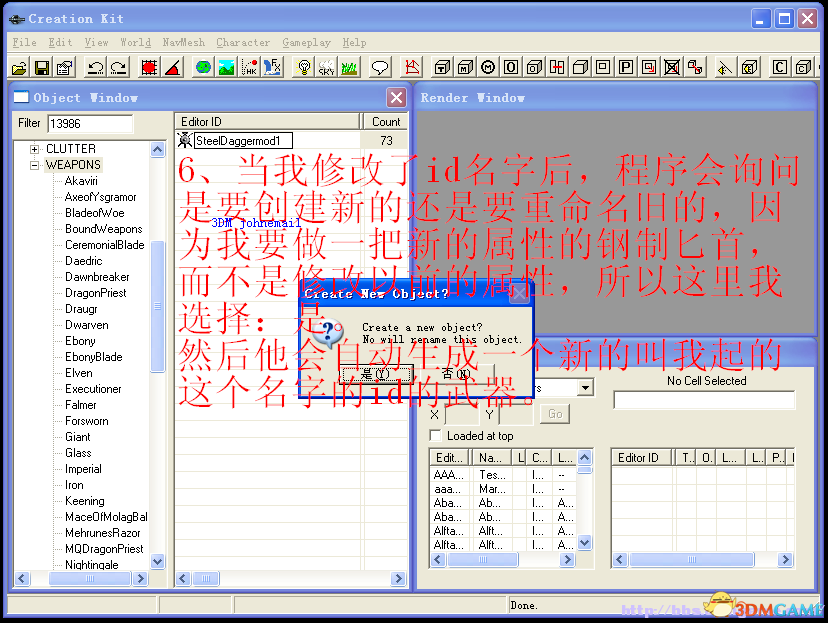Click the square O toolbar icon
828x623 pixels.
511,68
